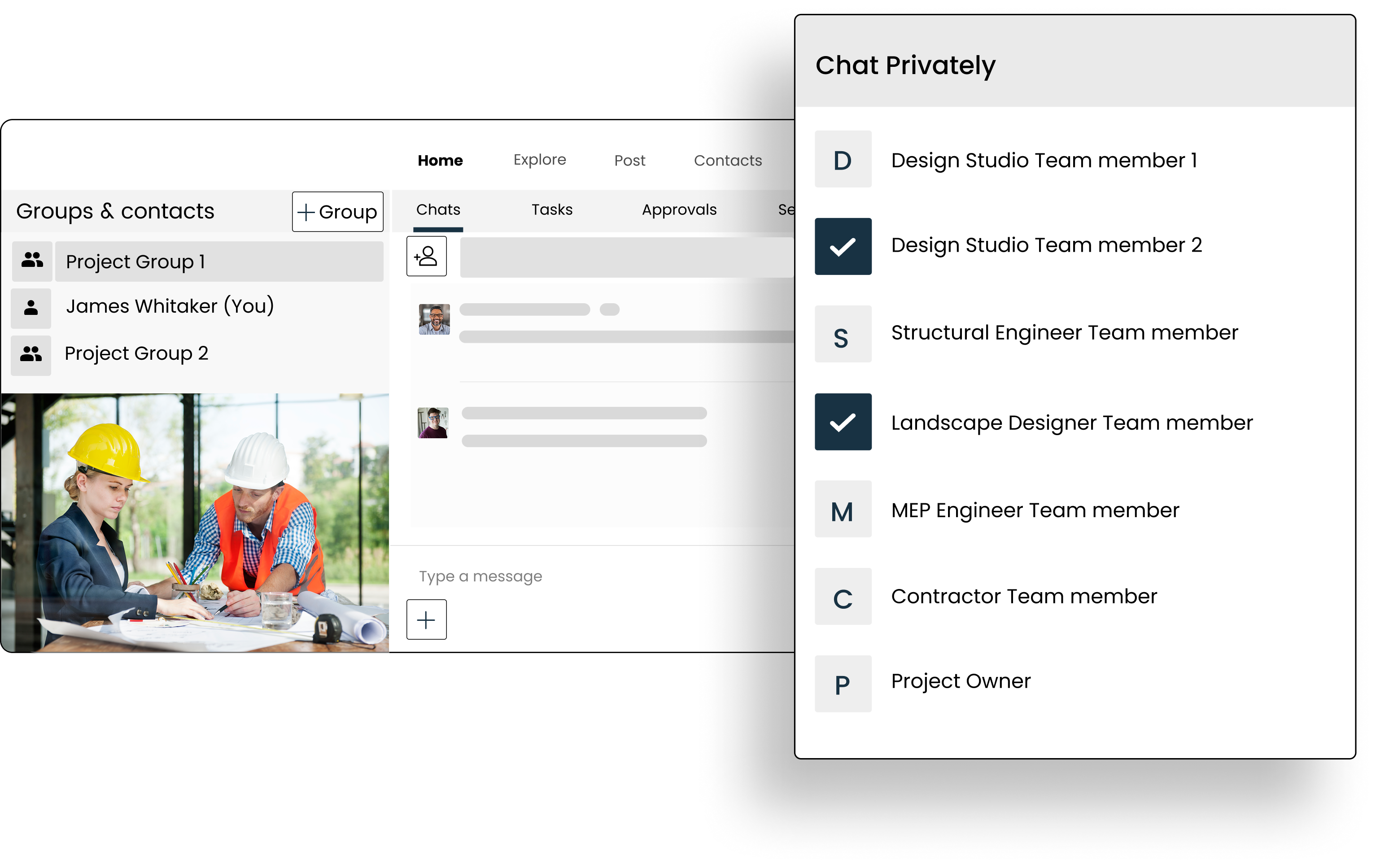Click the Type a message input field
The width and height of the screenshot is (1376, 868).
tap(480, 576)
